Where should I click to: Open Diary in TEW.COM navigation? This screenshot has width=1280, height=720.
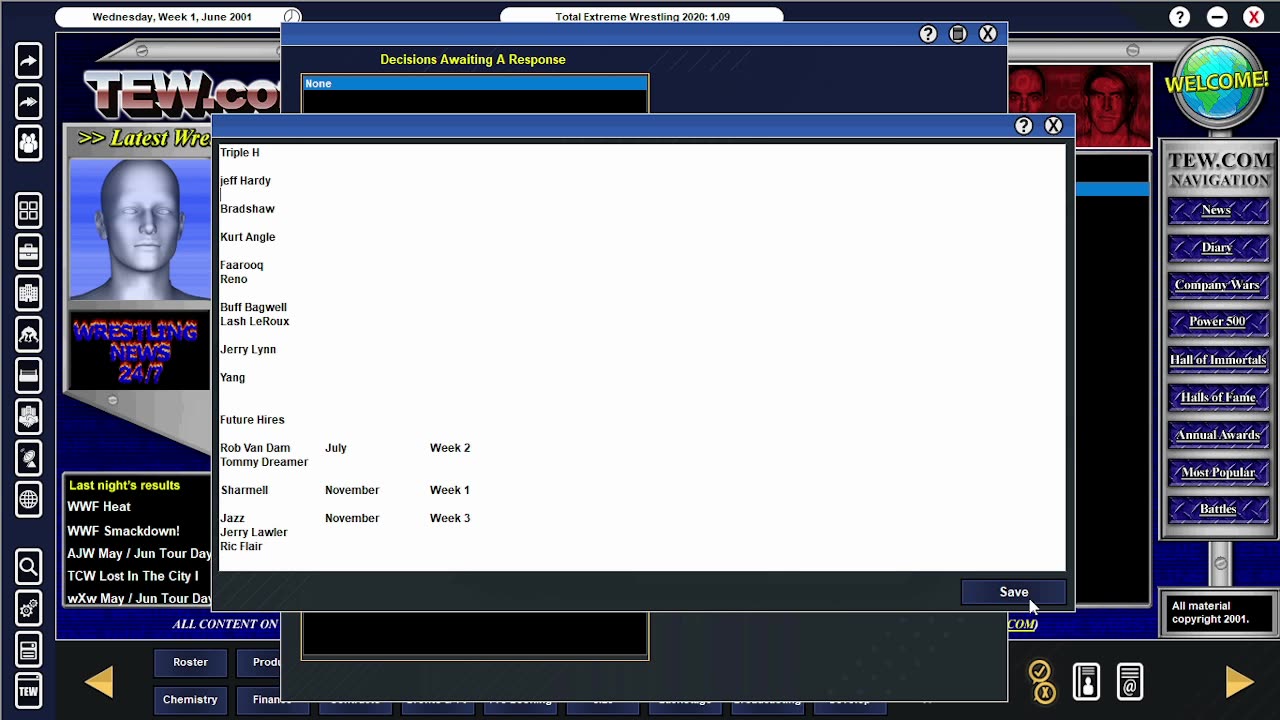(1217, 247)
